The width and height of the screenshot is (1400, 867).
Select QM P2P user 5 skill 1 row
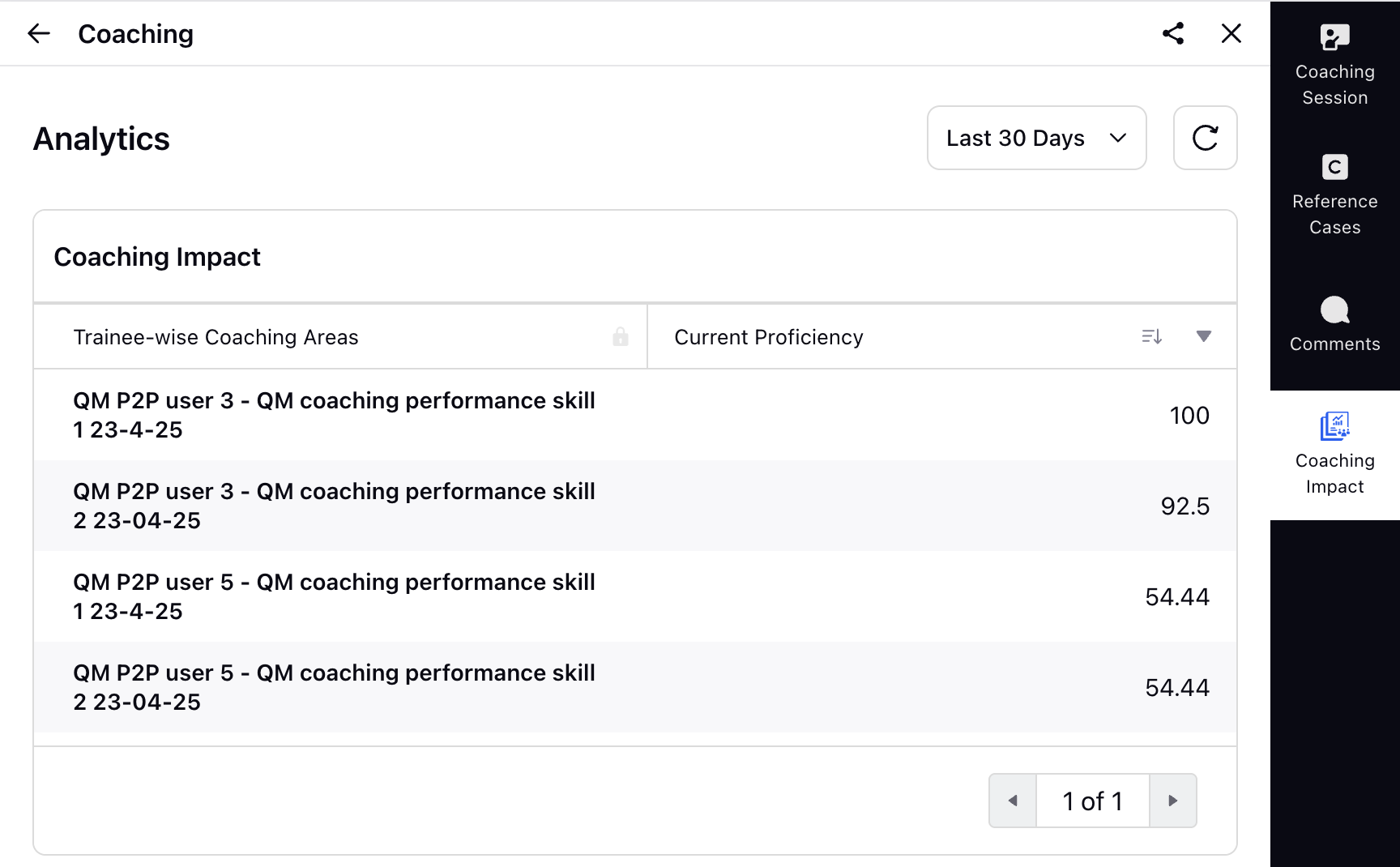click(635, 596)
